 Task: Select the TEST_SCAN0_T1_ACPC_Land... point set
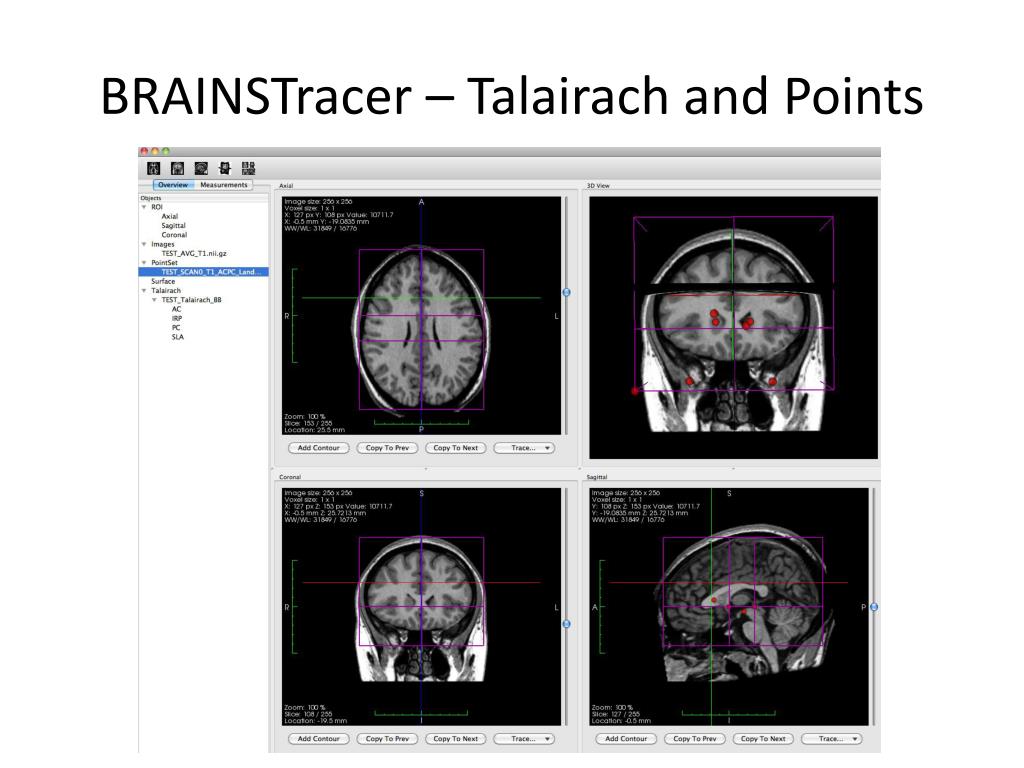tap(203, 272)
